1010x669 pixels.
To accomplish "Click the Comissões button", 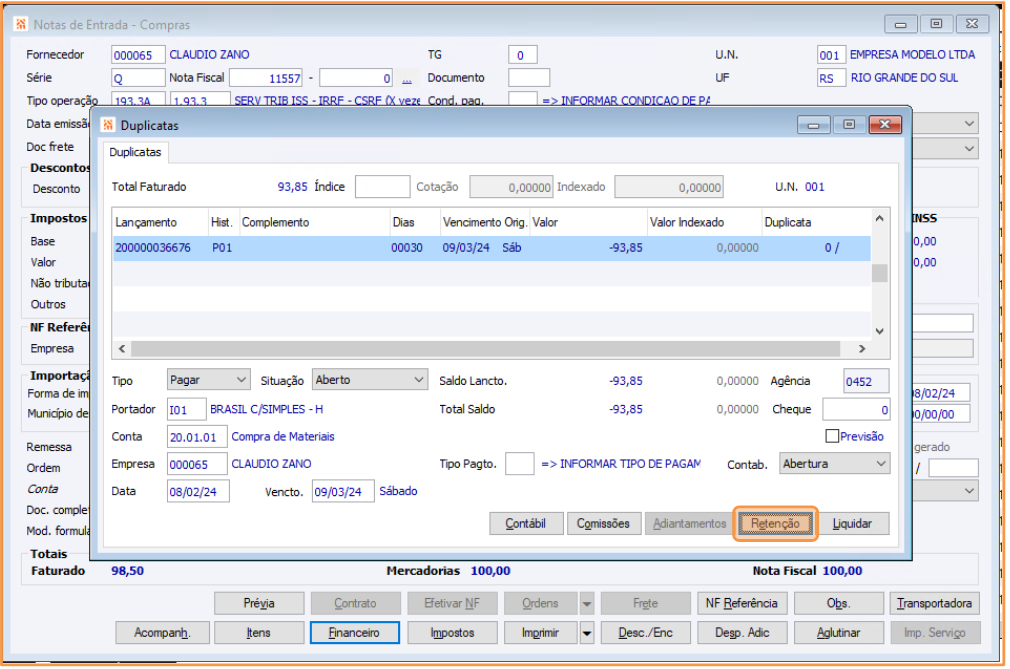I will point(604,523).
